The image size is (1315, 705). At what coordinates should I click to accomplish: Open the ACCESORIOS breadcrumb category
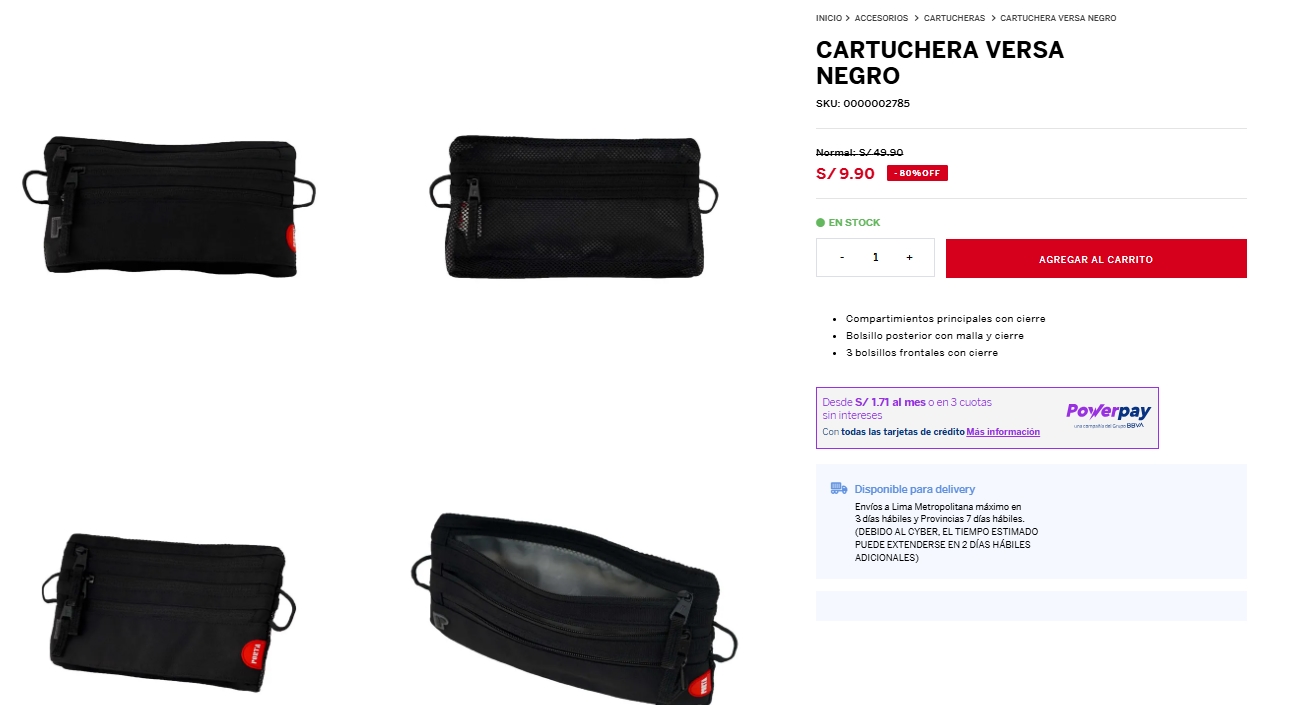coord(882,18)
